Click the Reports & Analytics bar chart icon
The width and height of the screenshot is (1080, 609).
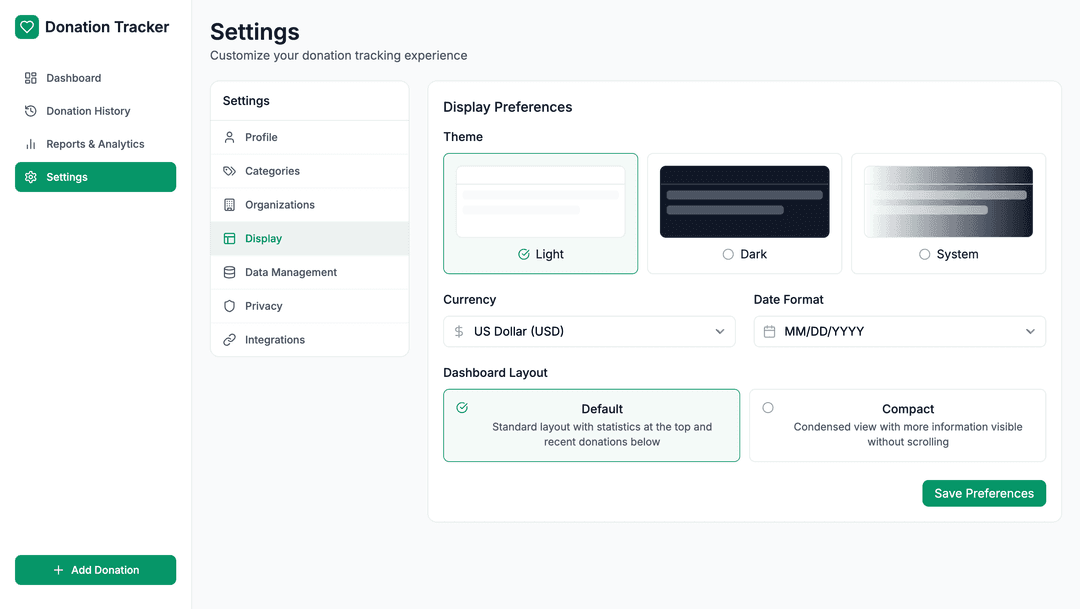pos(31,144)
